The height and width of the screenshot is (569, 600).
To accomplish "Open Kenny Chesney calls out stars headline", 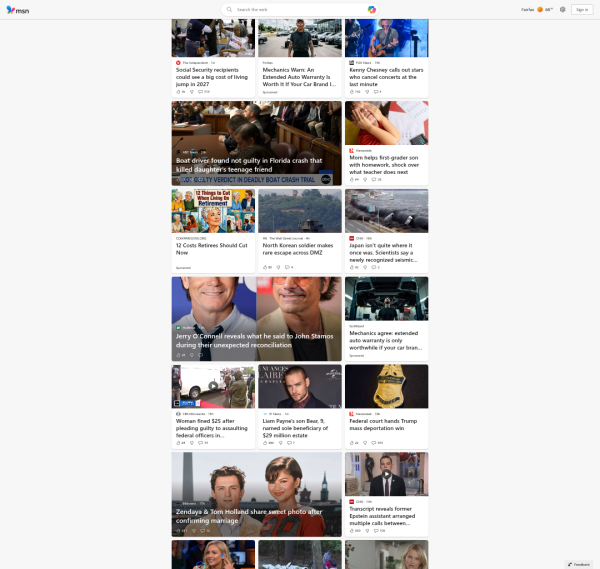I will 386,77.
